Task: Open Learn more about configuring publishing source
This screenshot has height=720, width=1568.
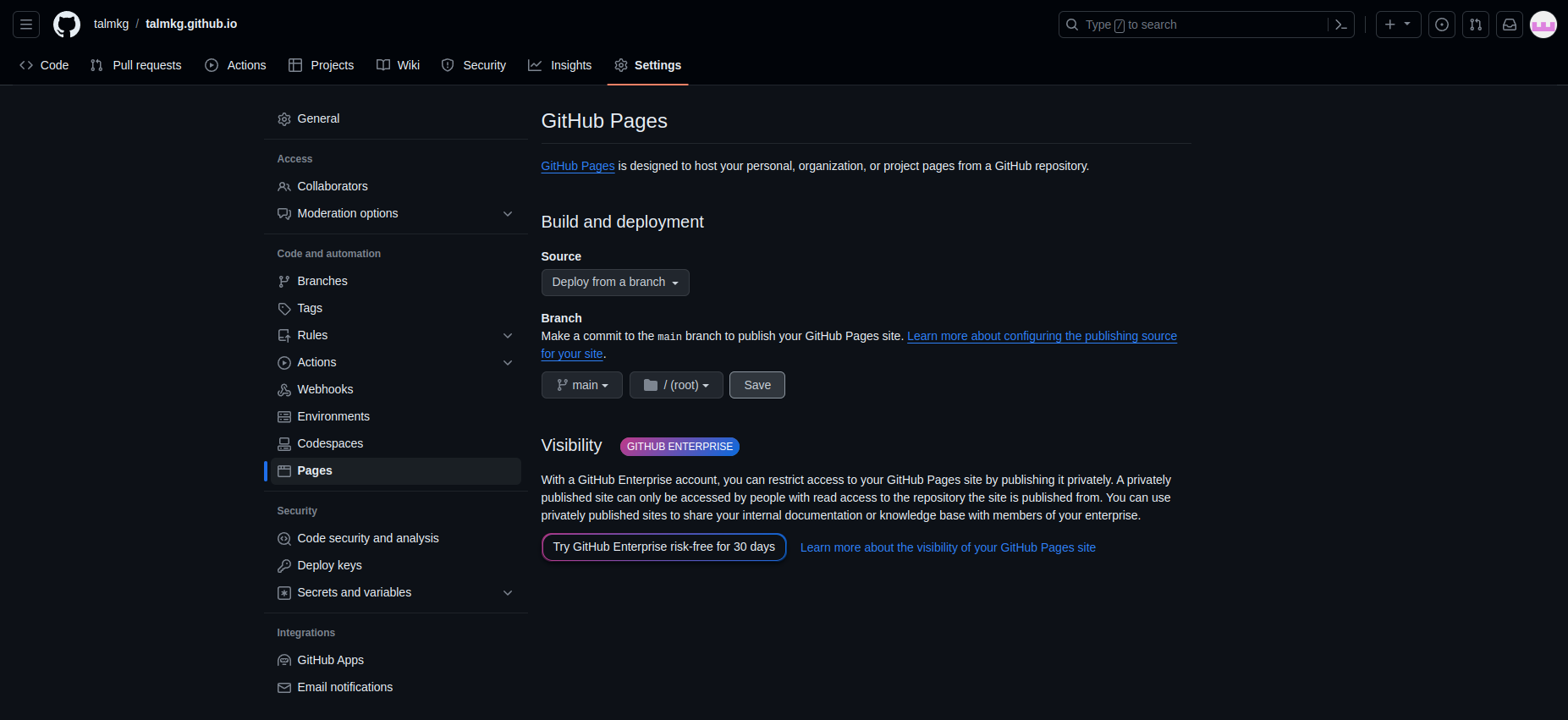Action: coord(1042,337)
